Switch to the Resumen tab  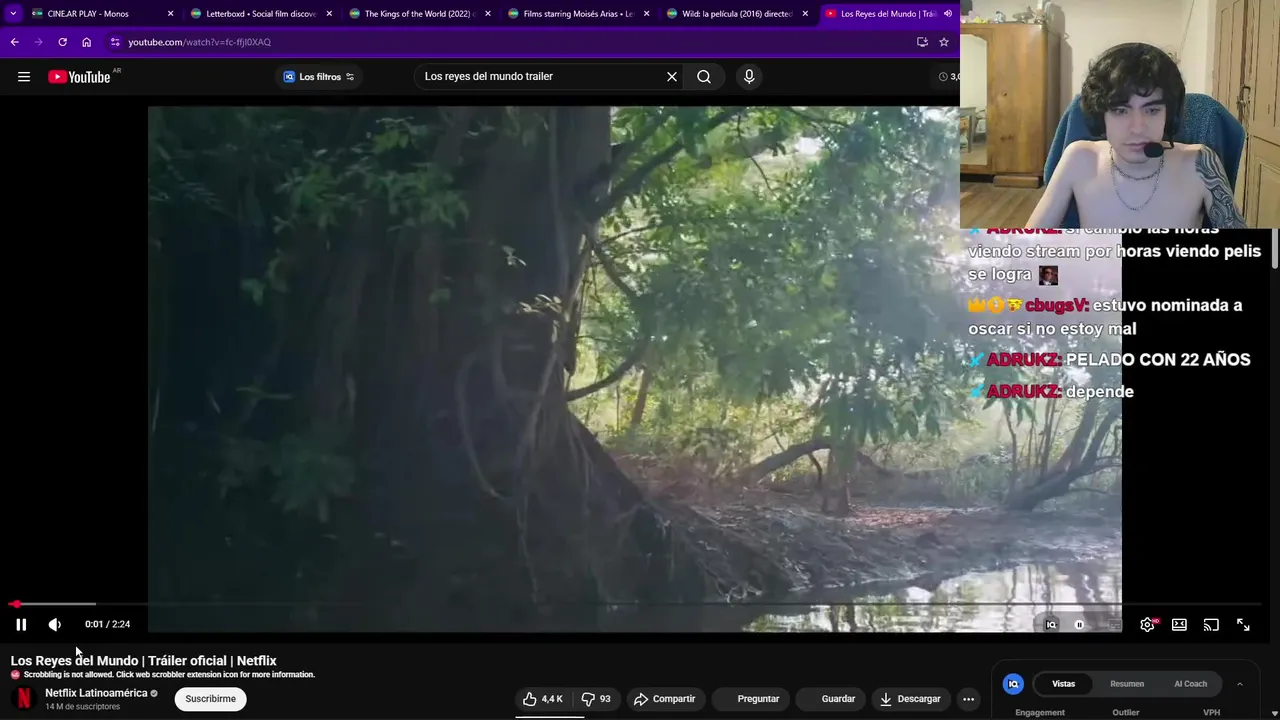click(x=1127, y=684)
